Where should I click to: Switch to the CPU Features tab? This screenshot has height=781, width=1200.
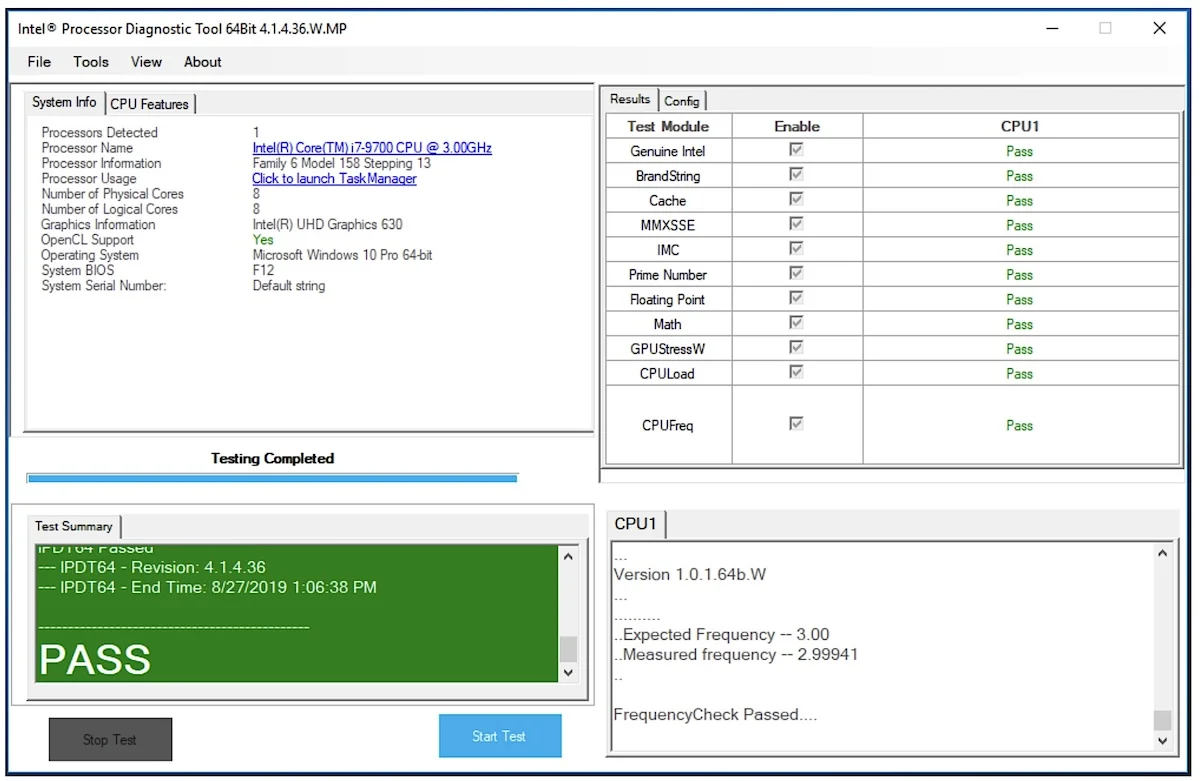[x=149, y=104]
